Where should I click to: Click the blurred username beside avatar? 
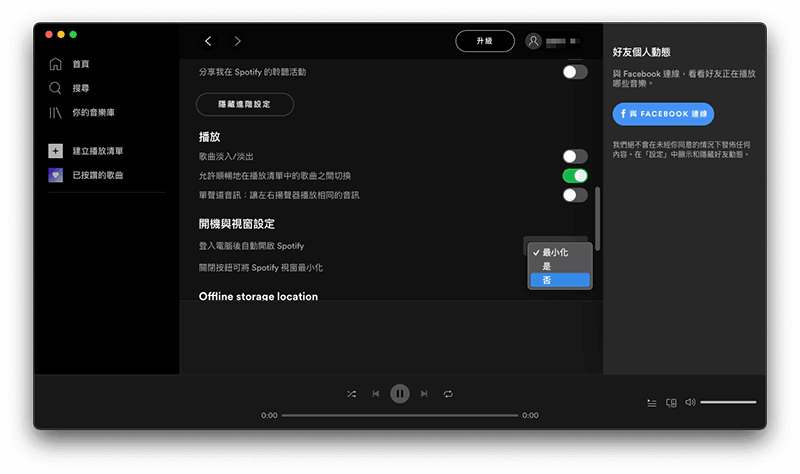point(563,41)
